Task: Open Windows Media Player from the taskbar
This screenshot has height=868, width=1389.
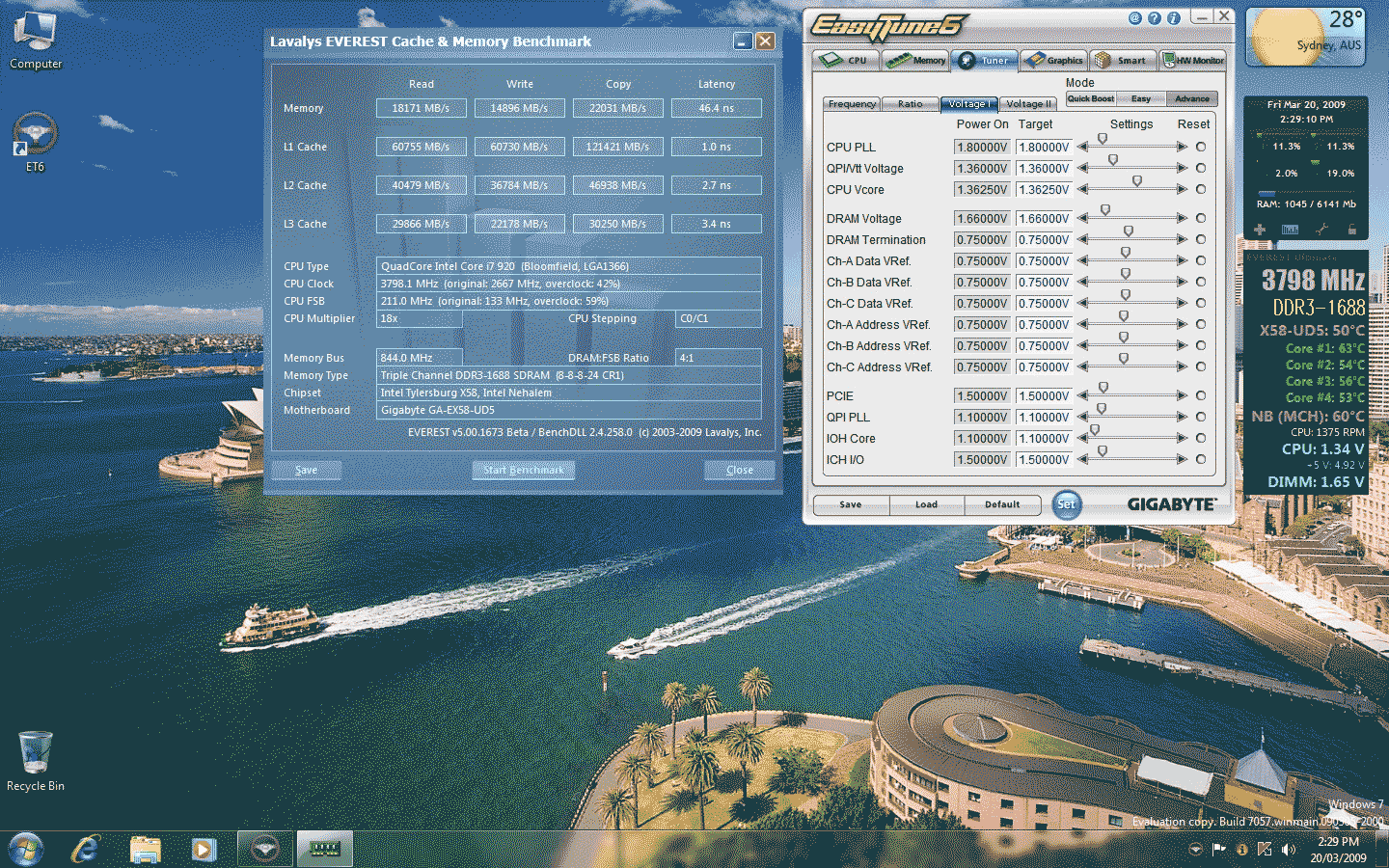Action: 203,850
